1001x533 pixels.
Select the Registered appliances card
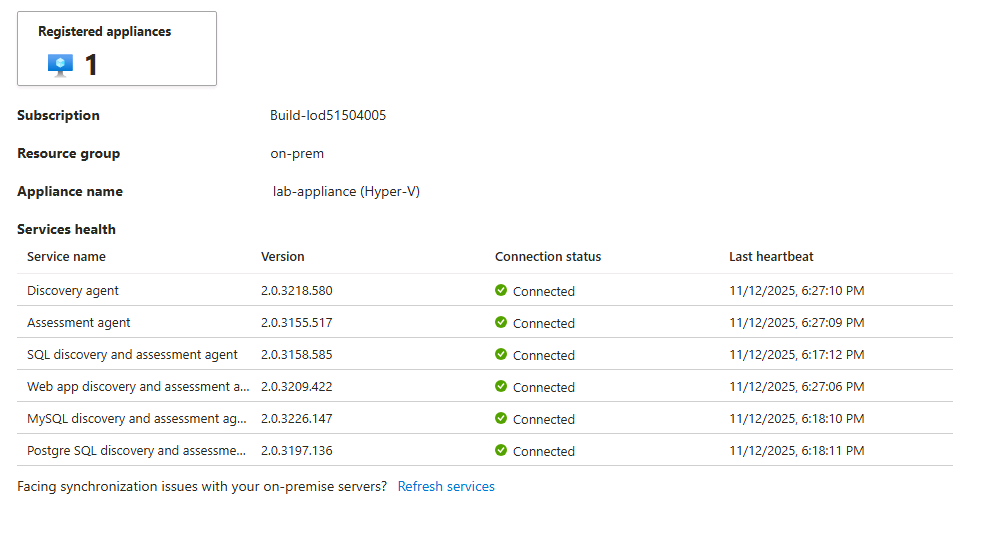[117, 49]
